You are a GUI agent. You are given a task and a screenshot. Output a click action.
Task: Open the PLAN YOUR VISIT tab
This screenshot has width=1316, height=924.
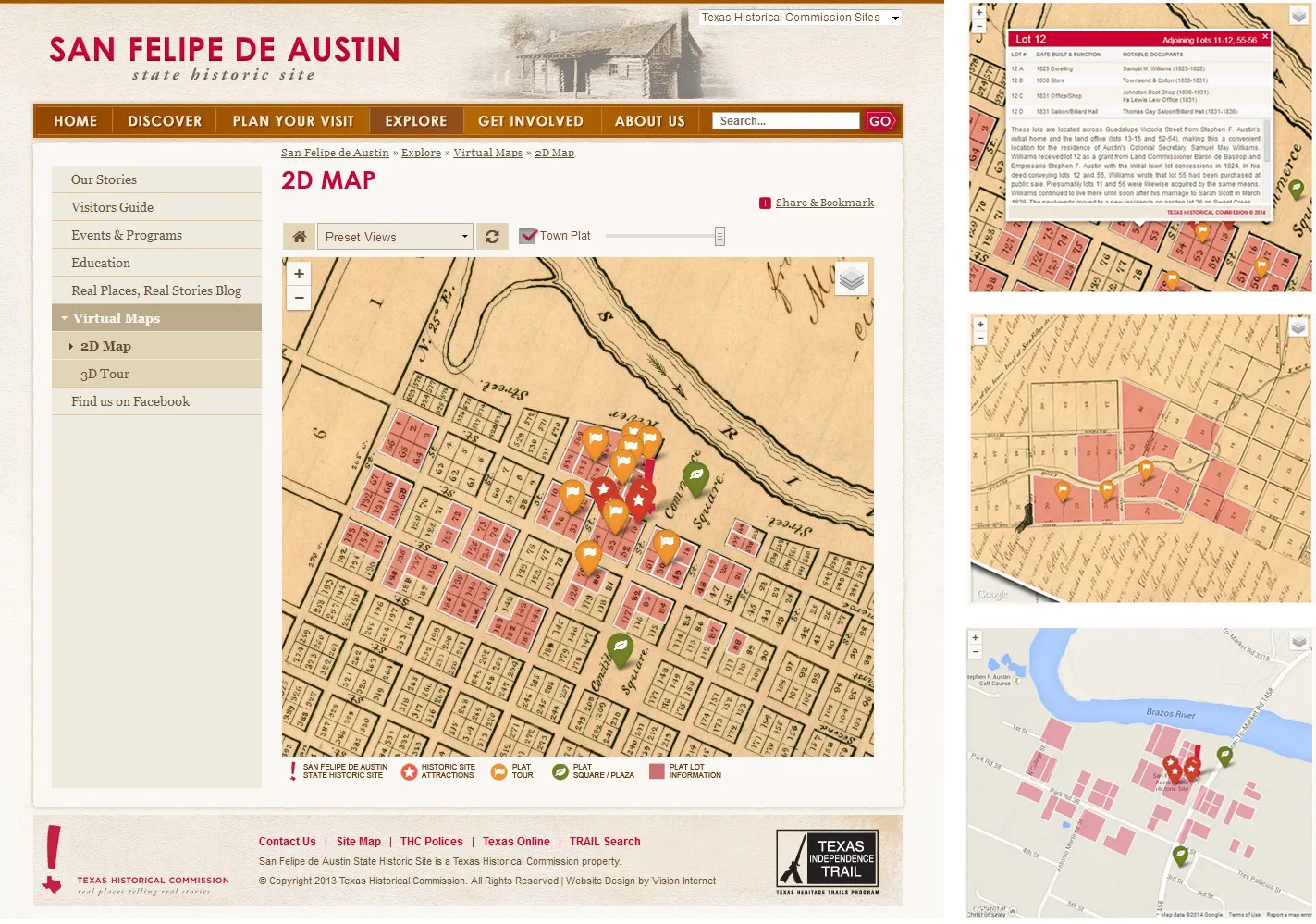(293, 121)
